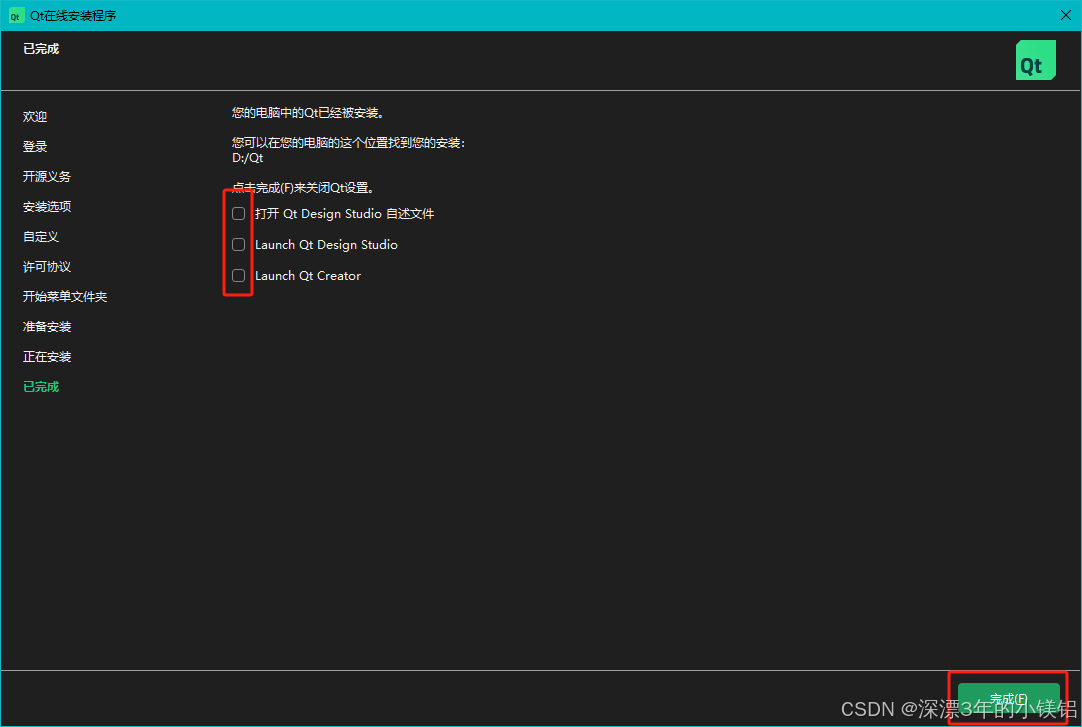Select the 许可协议 step in the sidebar

point(47,267)
